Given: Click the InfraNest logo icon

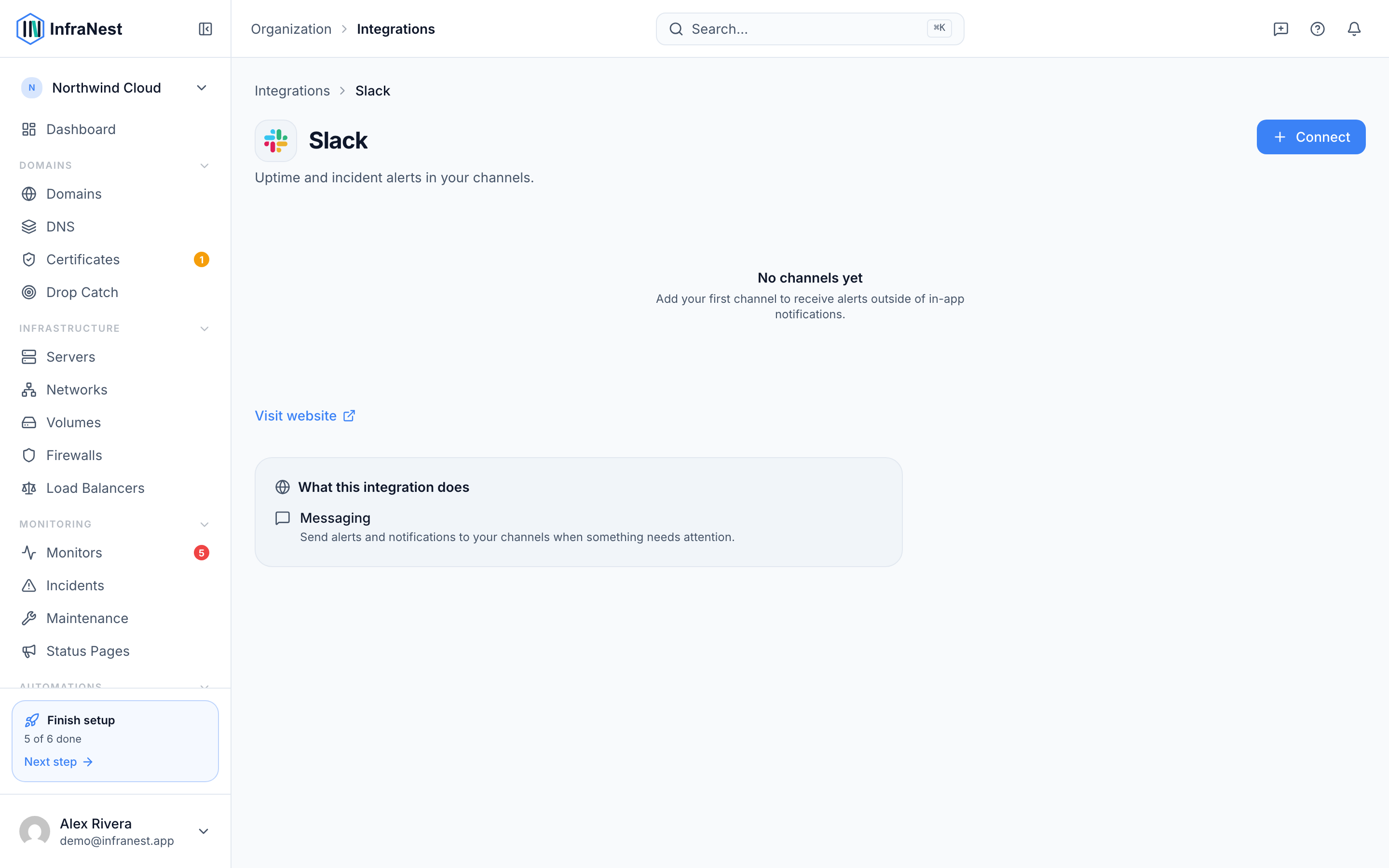Looking at the screenshot, I should (x=30, y=29).
